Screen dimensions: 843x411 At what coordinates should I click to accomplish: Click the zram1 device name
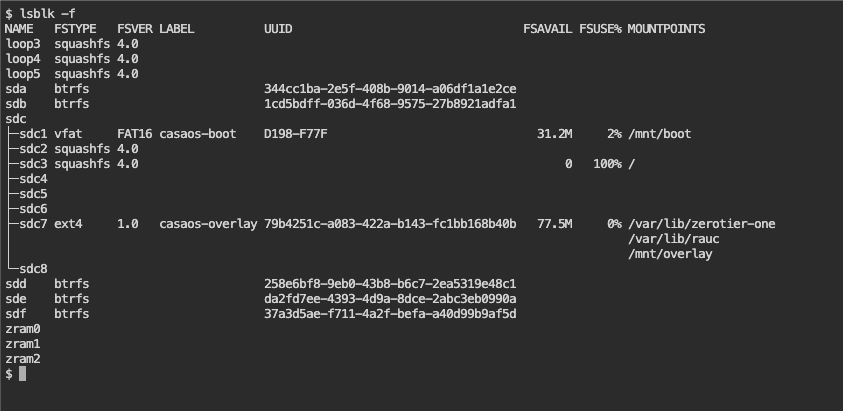tap(23, 343)
